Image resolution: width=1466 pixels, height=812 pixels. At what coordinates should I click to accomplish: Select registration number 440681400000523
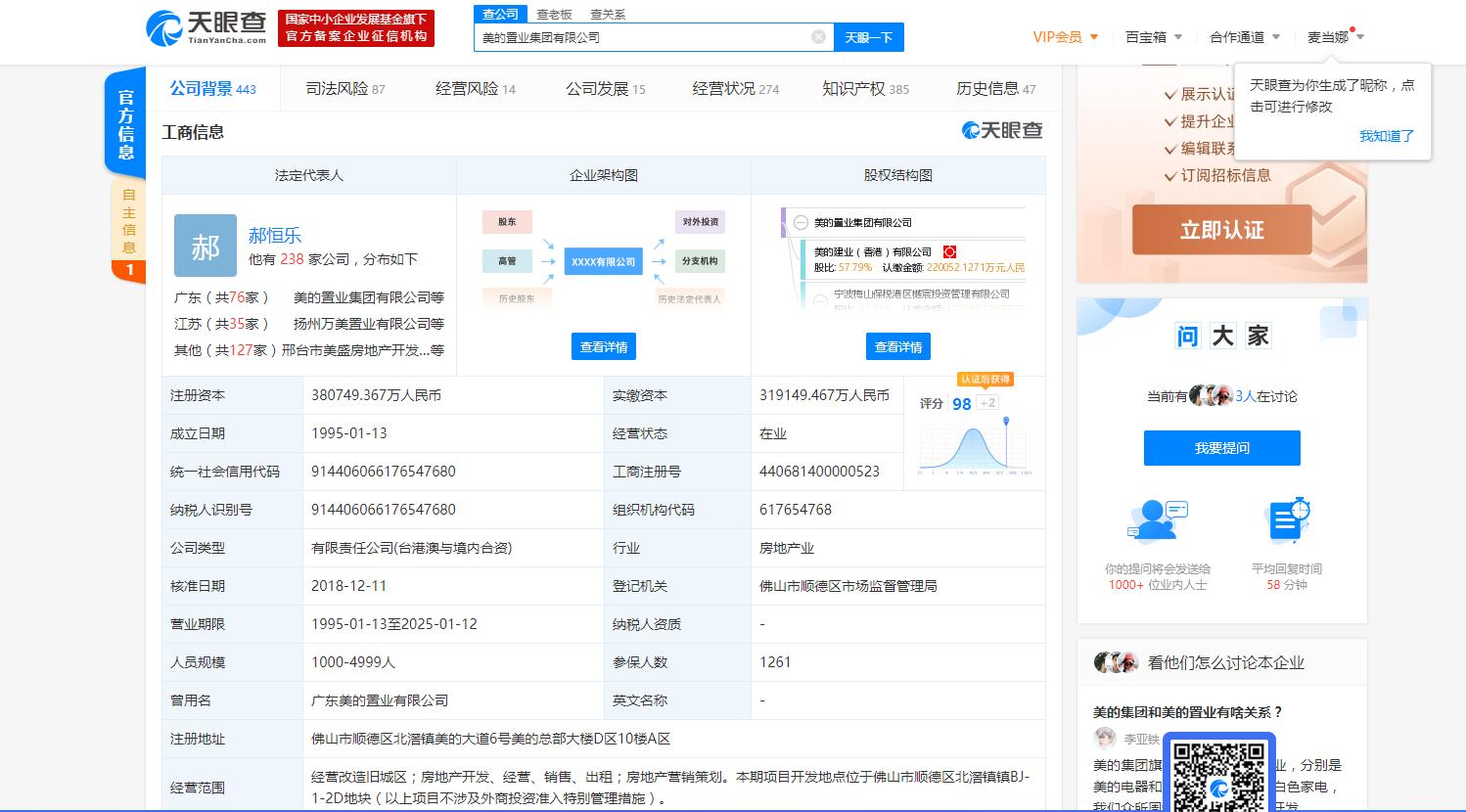[819, 472]
